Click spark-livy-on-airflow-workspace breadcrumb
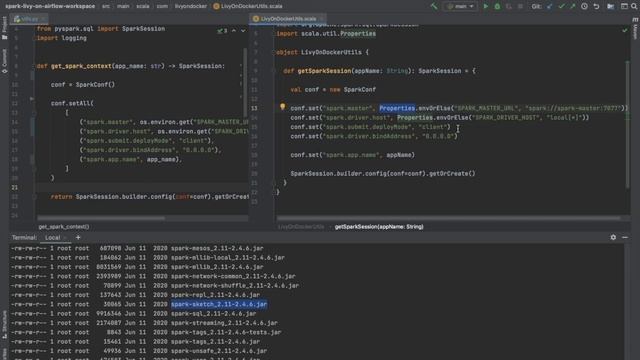Viewport: 640px width, 360px height. [x=50, y=6]
